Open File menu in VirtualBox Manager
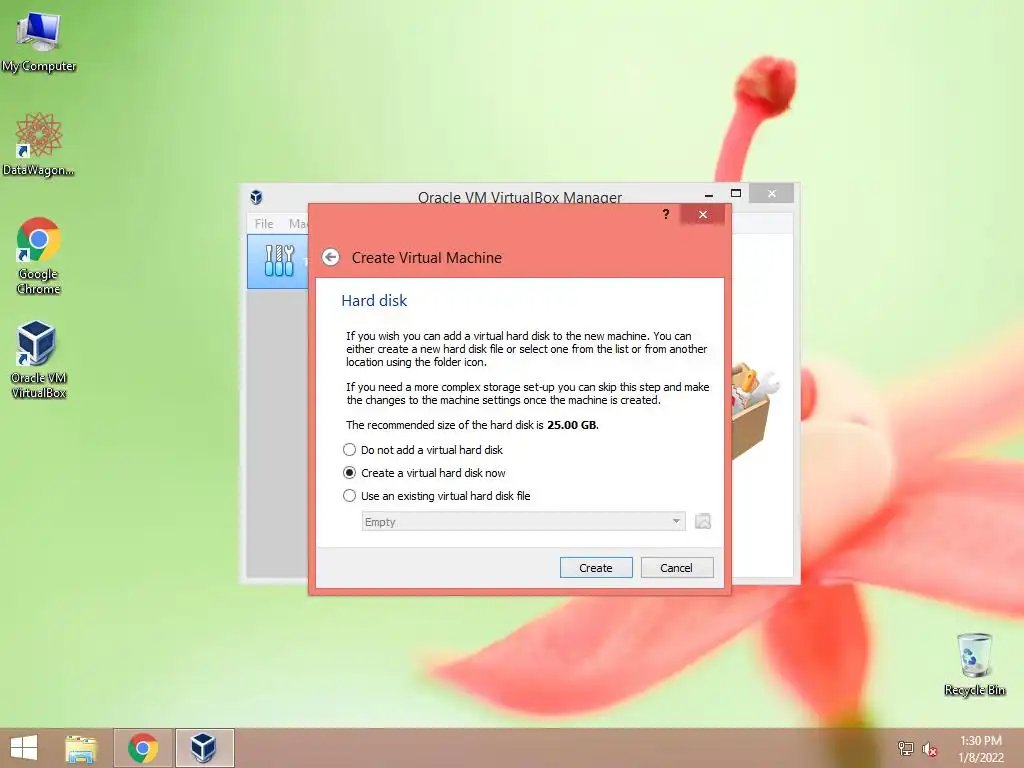1024x768 pixels. [x=264, y=223]
